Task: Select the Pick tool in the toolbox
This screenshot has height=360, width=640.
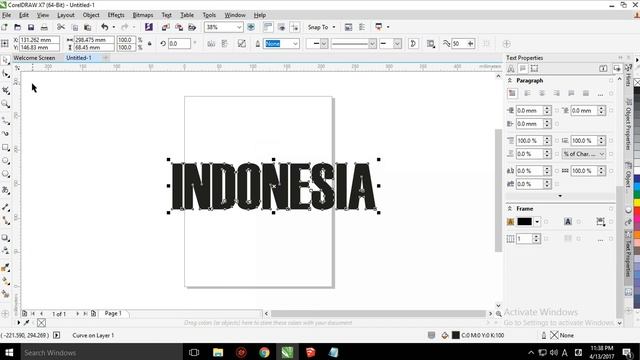Action: pos(5,60)
